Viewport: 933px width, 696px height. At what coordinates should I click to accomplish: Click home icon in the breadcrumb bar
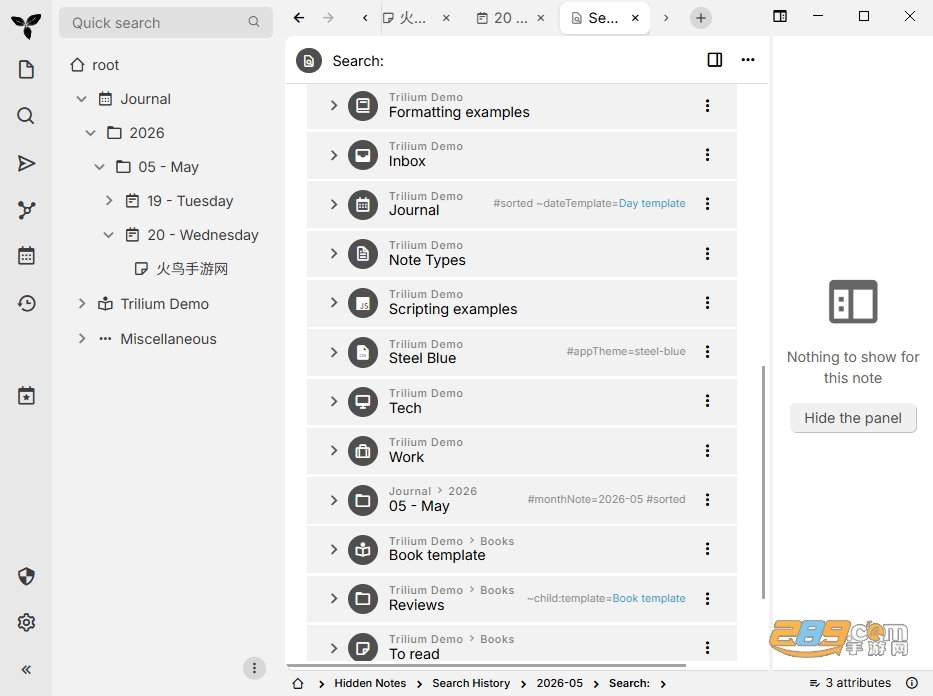tap(298, 684)
